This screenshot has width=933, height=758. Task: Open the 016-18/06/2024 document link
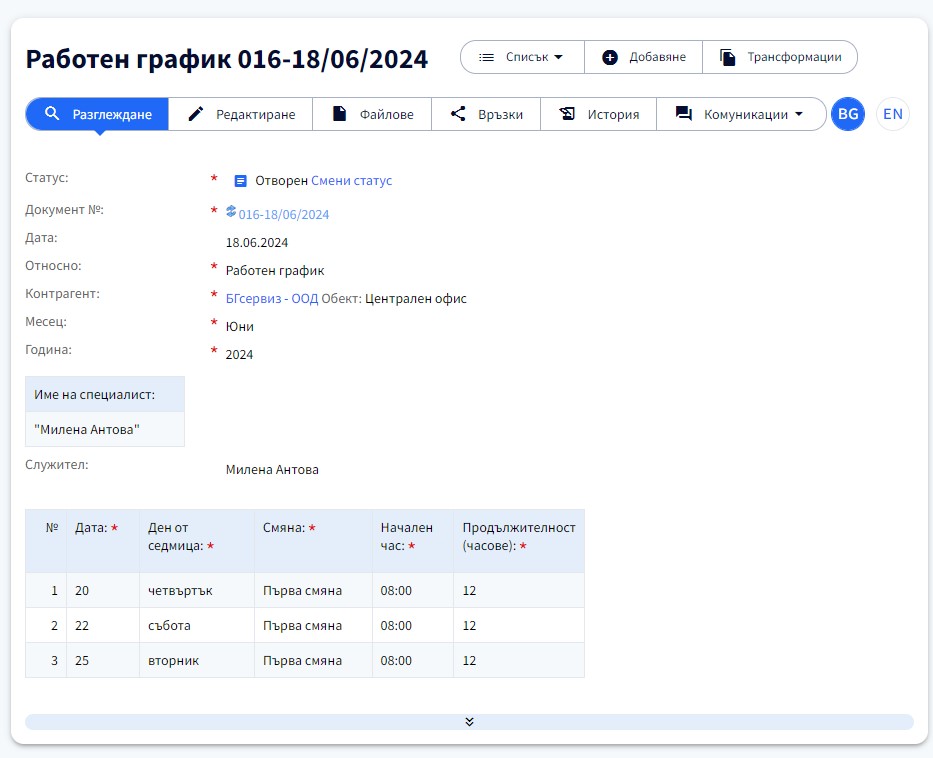(x=284, y=215)
